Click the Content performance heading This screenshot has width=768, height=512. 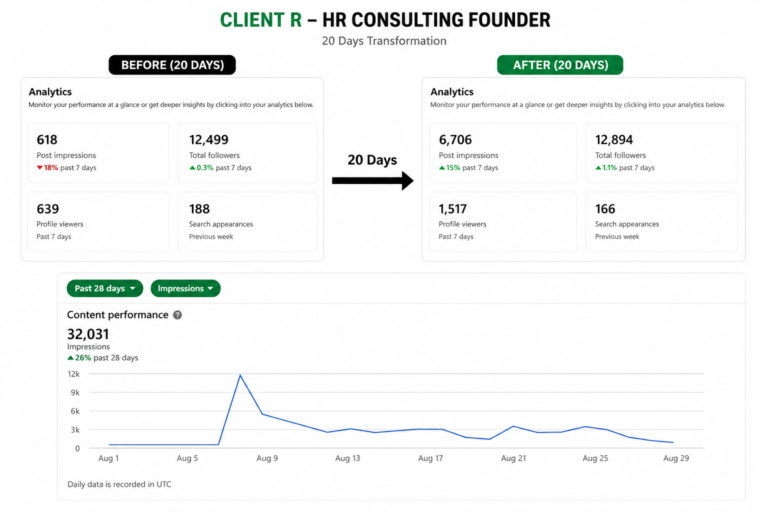[x=118, y=315]
